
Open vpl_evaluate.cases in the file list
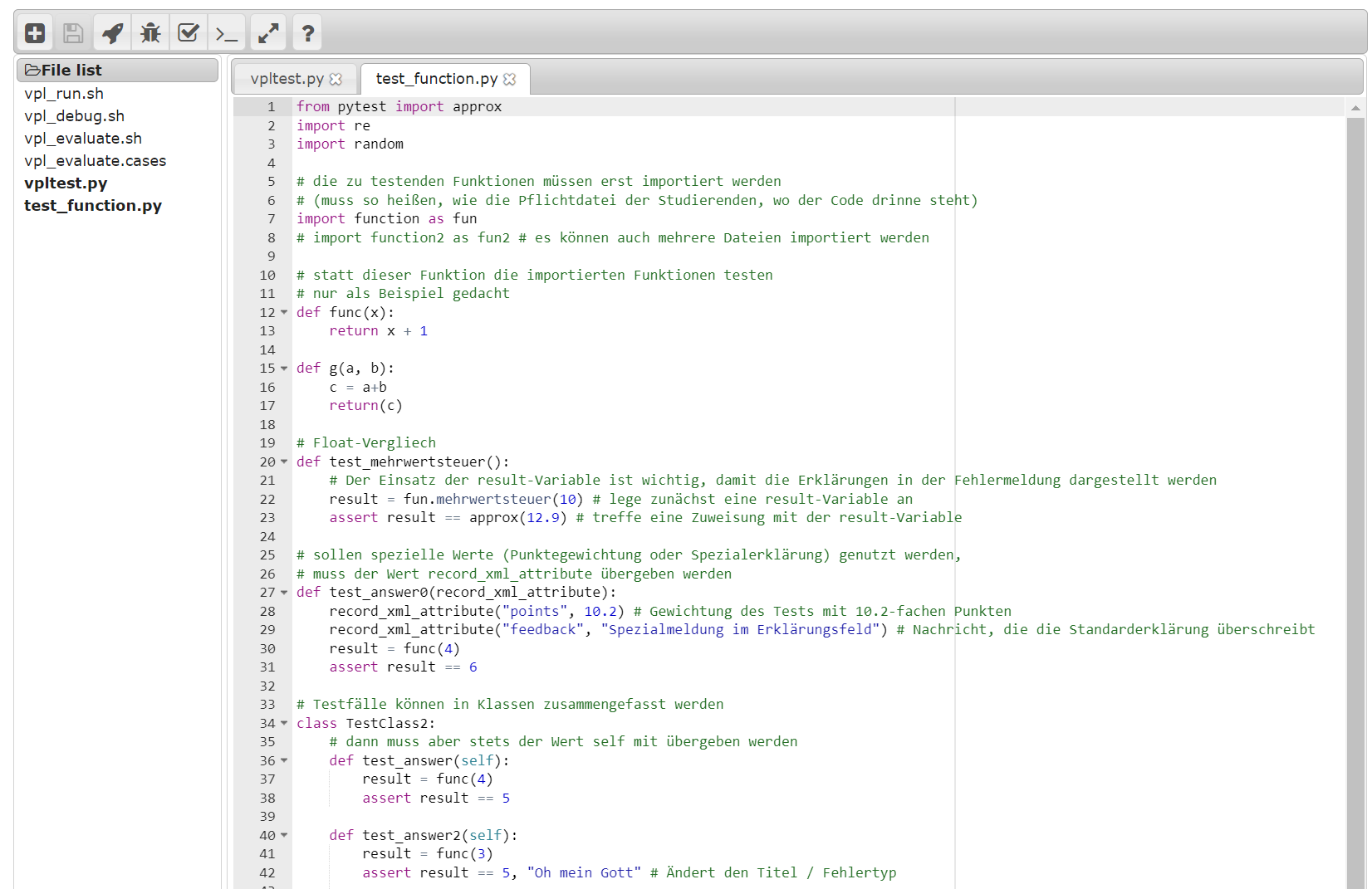point(95,161)
